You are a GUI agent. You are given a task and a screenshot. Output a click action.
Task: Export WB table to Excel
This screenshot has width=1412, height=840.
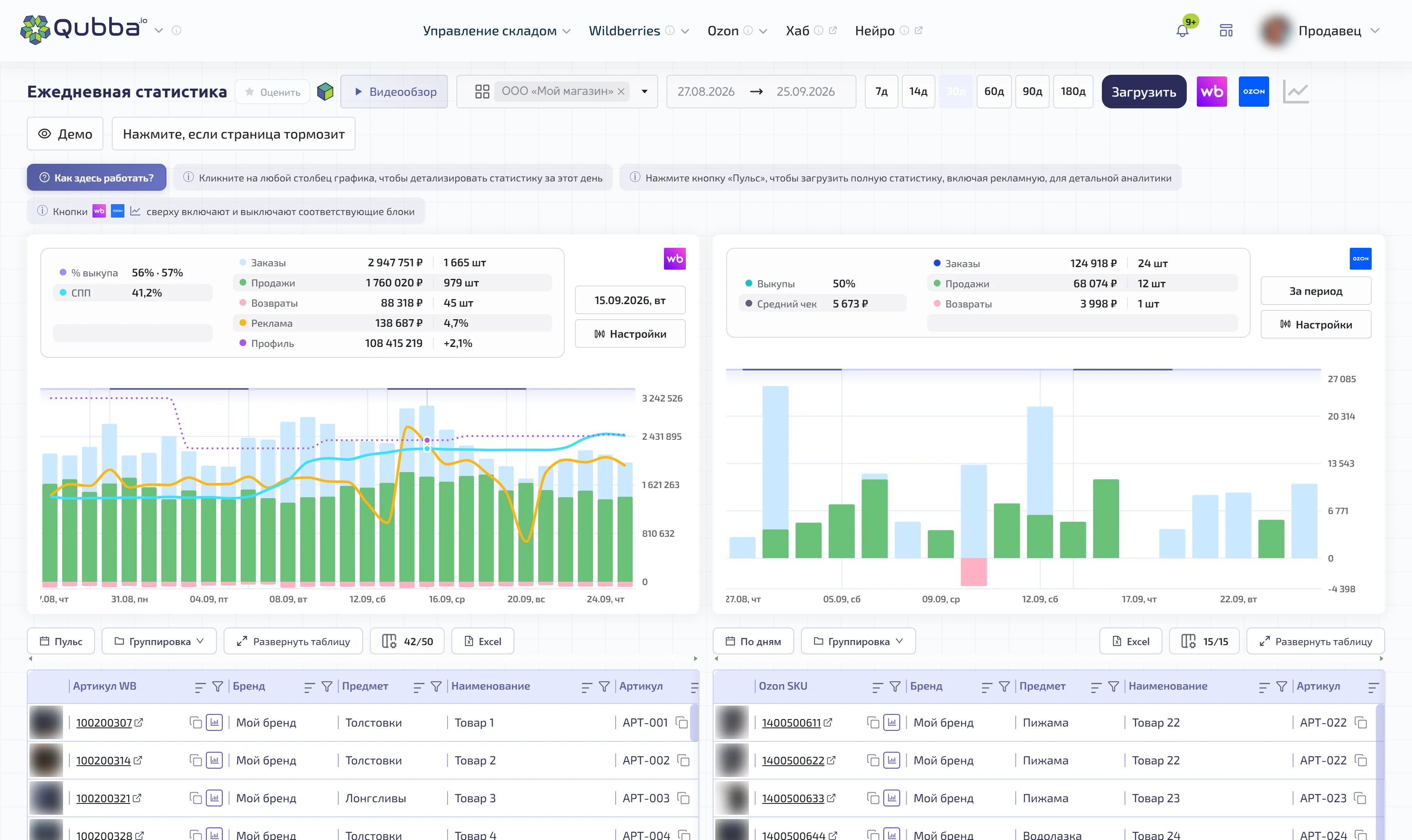click(482, 641)
